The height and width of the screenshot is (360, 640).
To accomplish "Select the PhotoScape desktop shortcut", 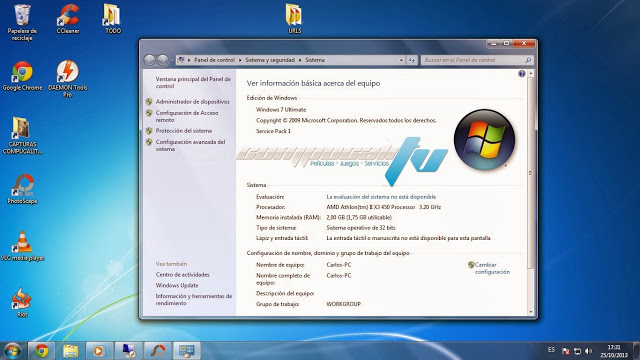I will click(x=22, y=189).
